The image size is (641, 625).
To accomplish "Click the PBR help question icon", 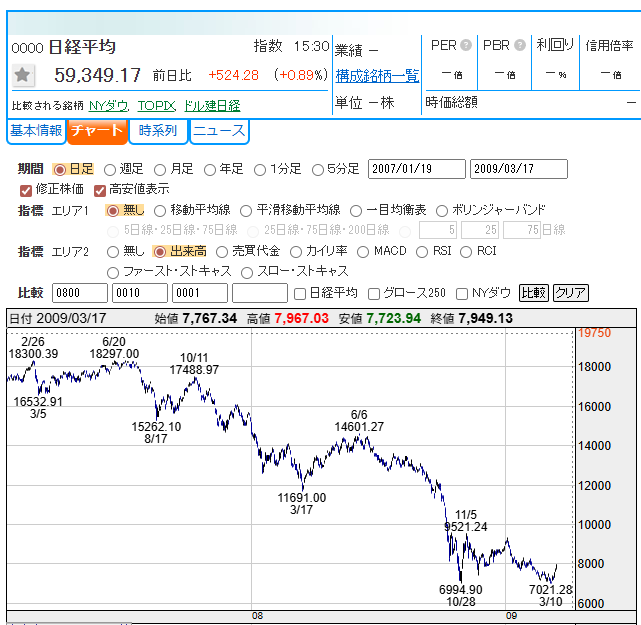I will point(520,45).
